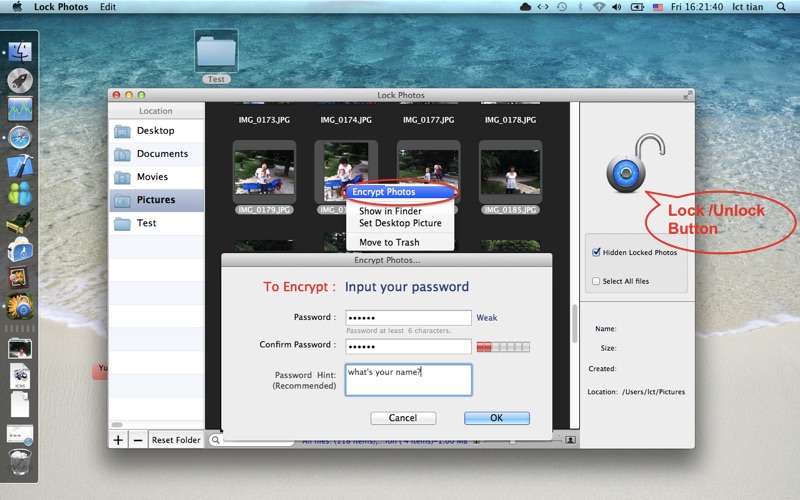Choose Encrypt Photos from context menu
The height and width of the screenshot is (500, 800).
pyautogui.click(x=400, y=192)
